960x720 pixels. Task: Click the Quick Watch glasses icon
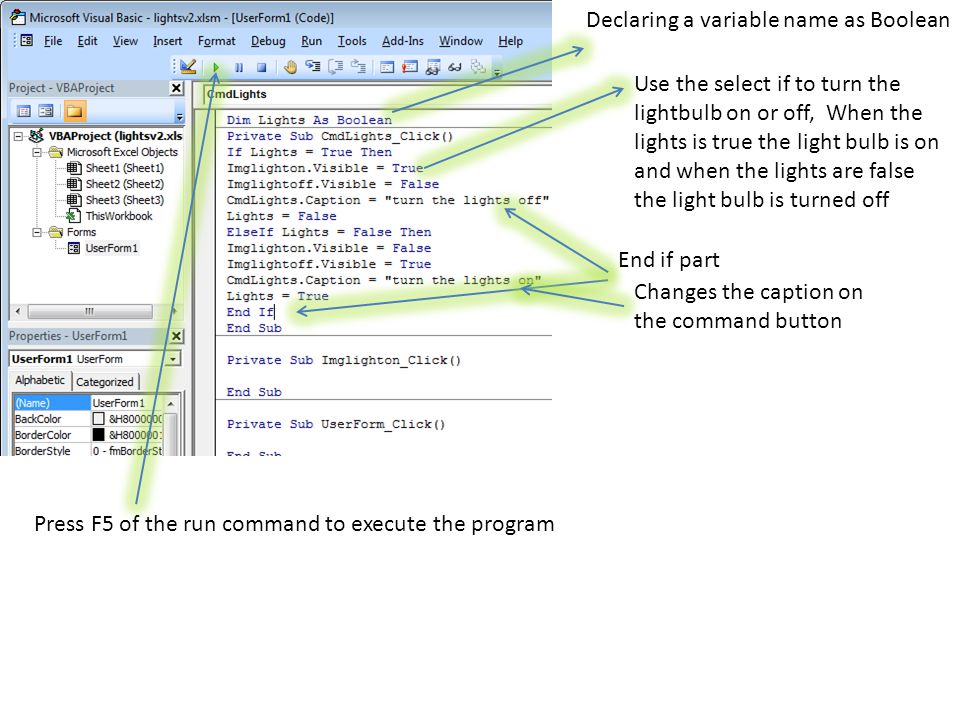pyautogui.click(x=455, y=67)
